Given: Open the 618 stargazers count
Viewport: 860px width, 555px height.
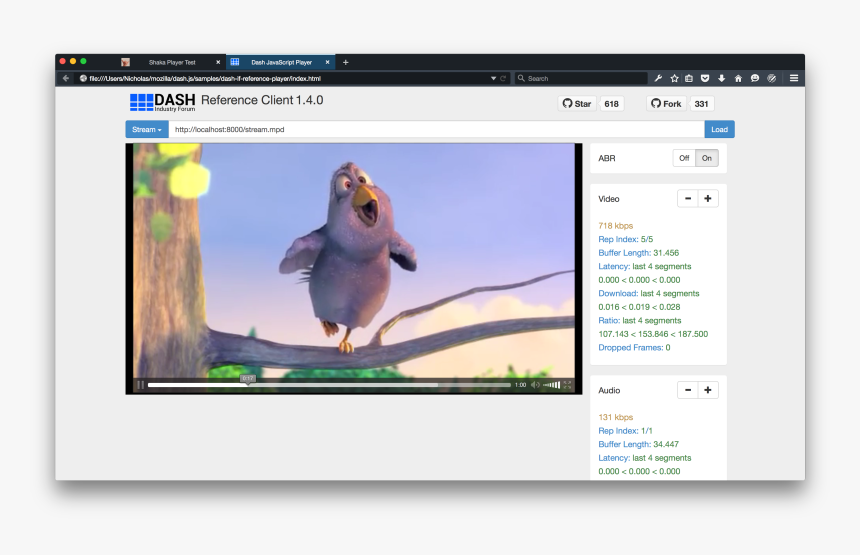Looking at the screenshot, I should [x=611, y=104].
